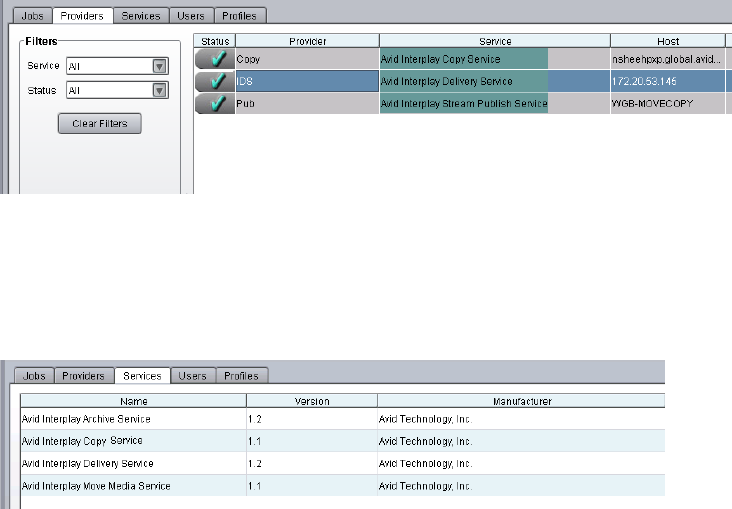Click the checkmark status icon for IDS provider
Viewport: 732px width, 509px height.
pos(215,81)
